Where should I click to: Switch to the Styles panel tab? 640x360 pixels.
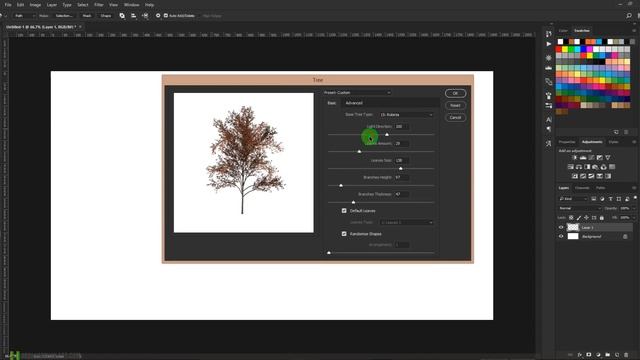pyautogui.click(x=613, y=142)
